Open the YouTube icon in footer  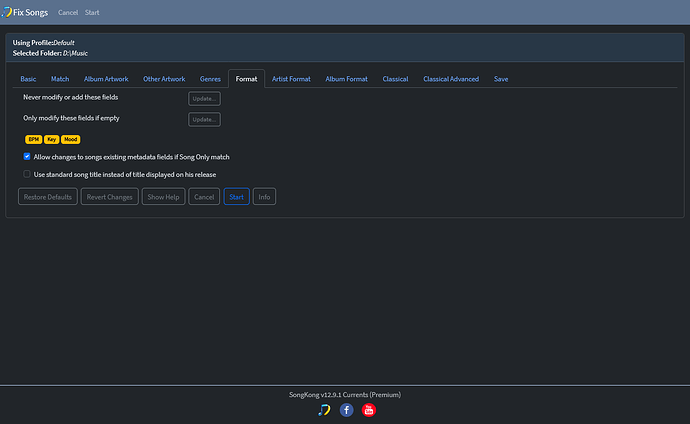pos(369,410)
